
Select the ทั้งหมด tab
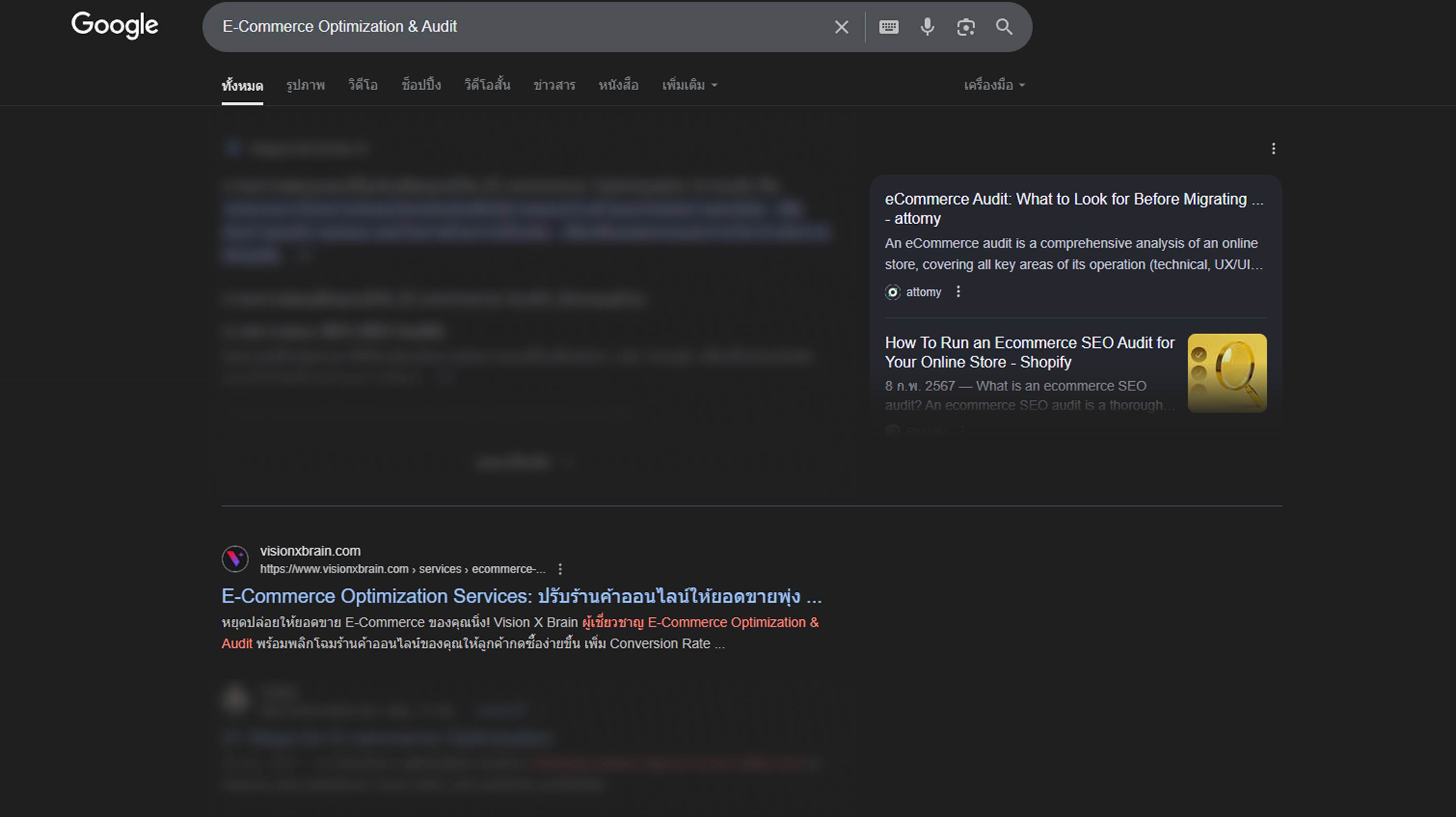242,85
